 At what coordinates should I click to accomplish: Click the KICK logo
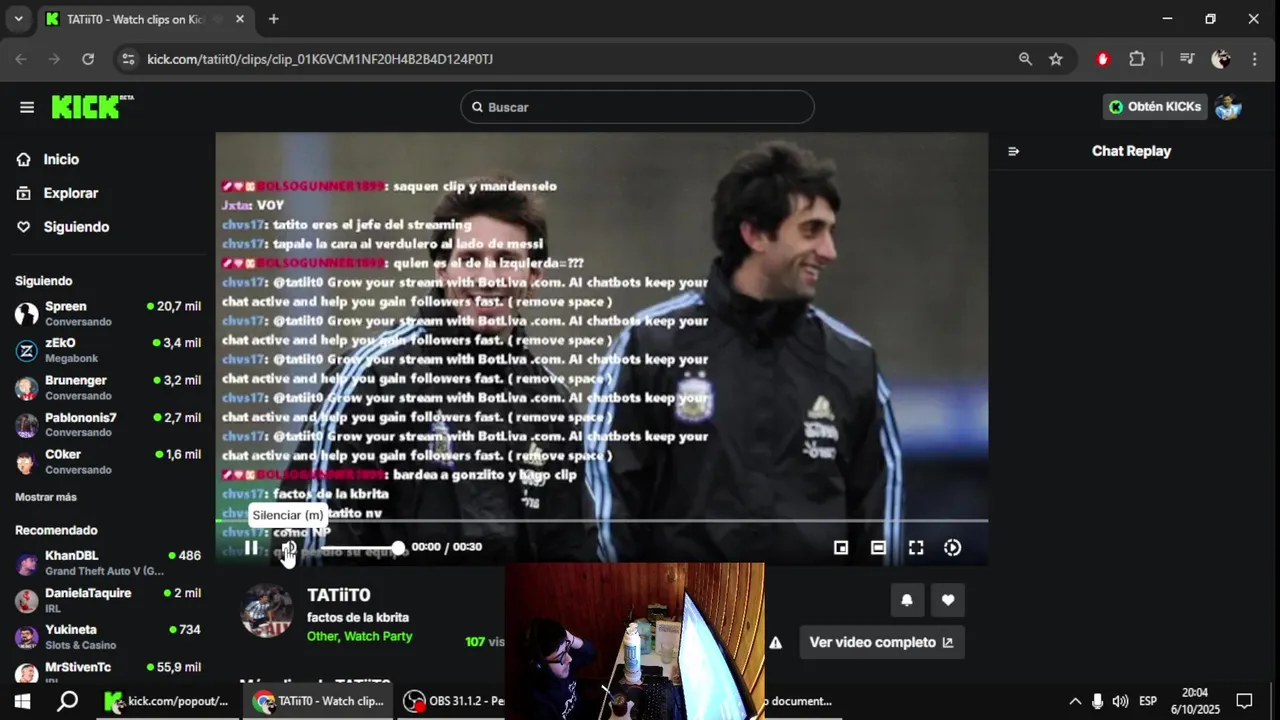[92, 107]
